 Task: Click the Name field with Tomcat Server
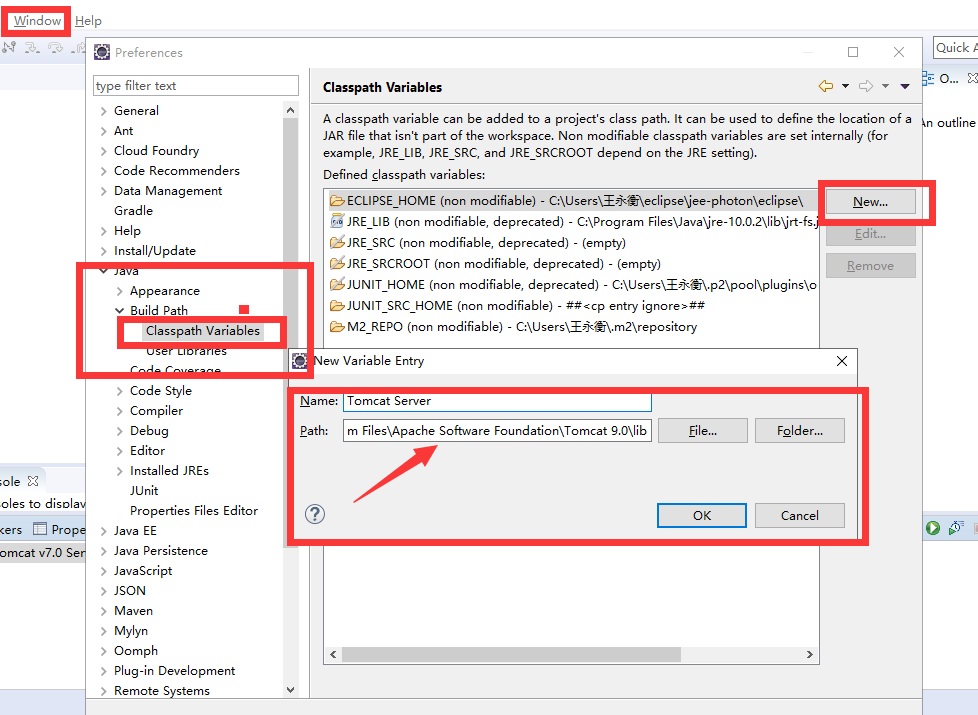[x=497, y=401]
